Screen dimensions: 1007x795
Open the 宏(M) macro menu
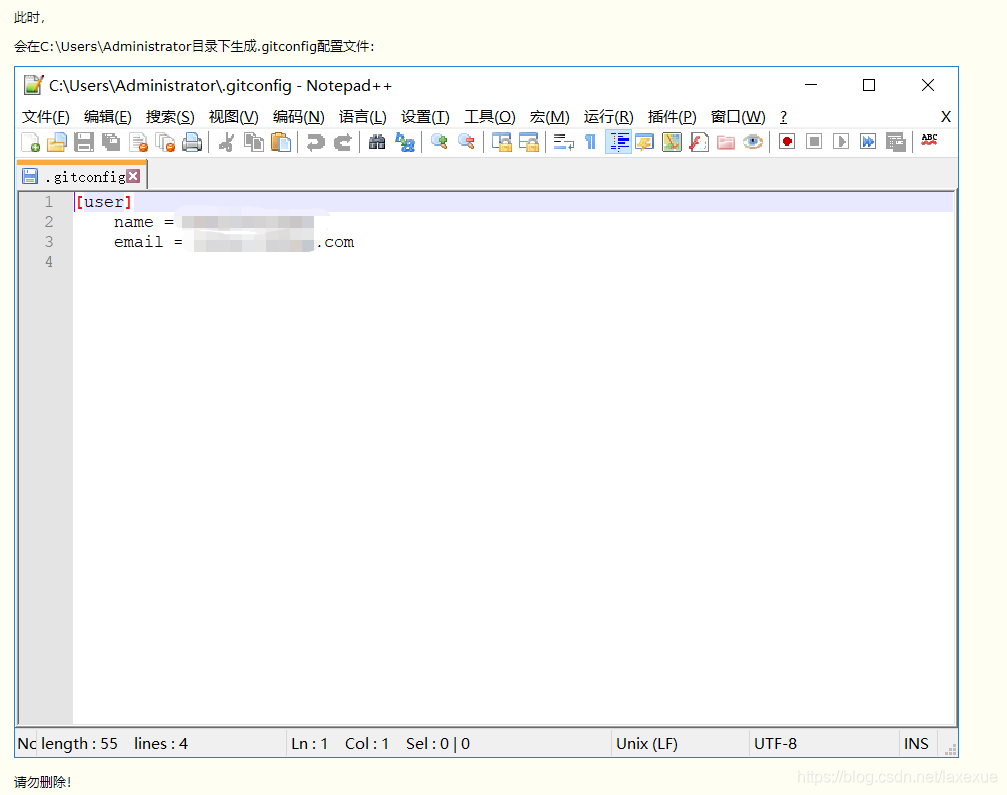pyautogui.click(x=548, y=116)
